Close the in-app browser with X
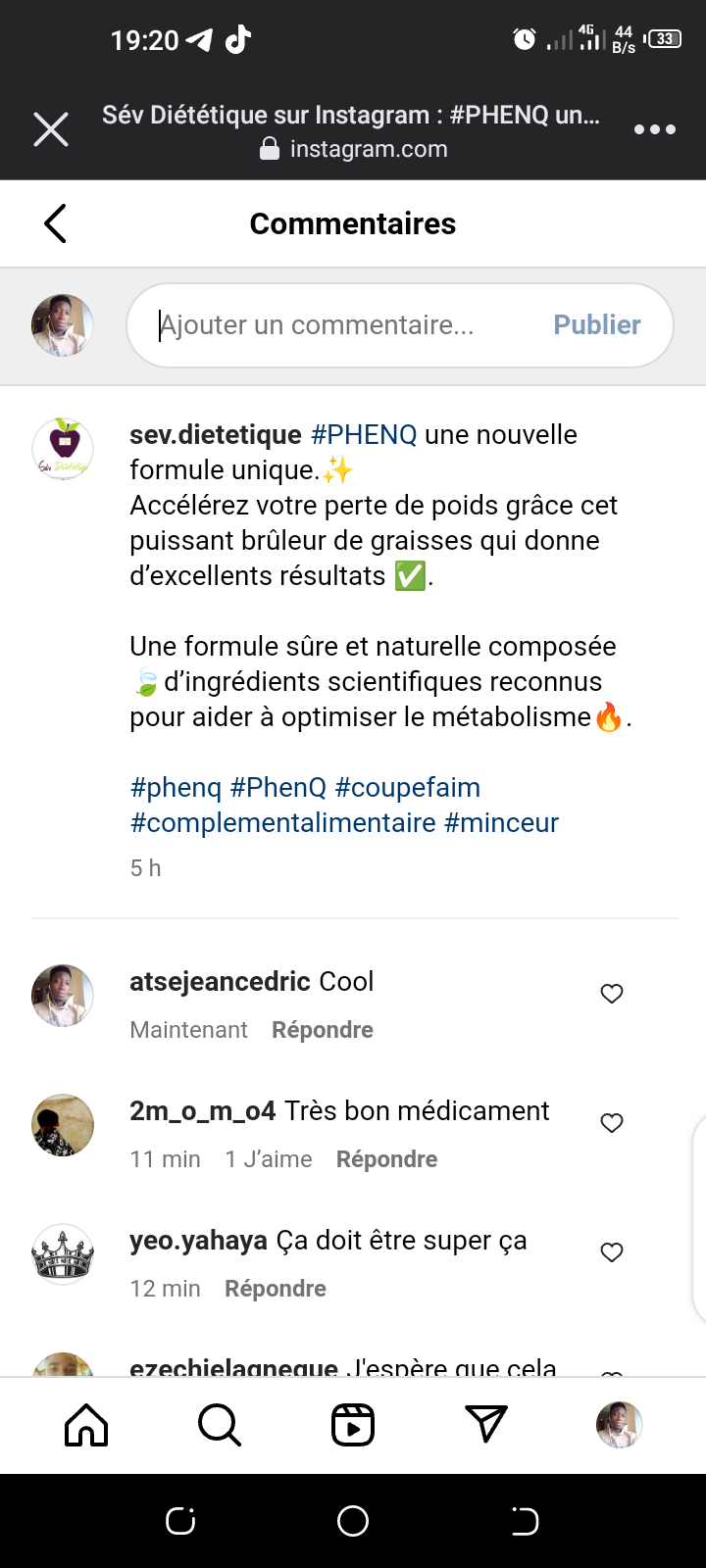 coord(51,129)
